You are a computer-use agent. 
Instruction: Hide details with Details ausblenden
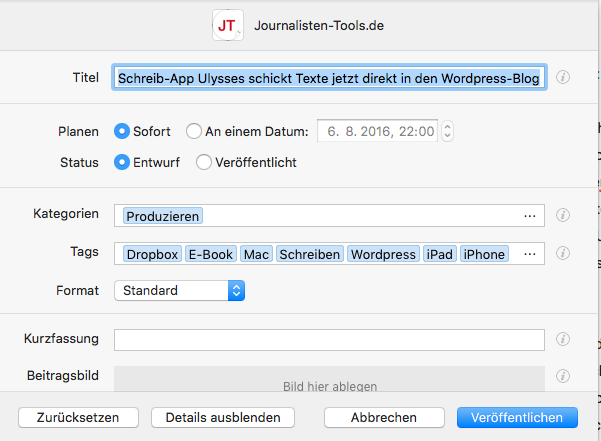223,417
